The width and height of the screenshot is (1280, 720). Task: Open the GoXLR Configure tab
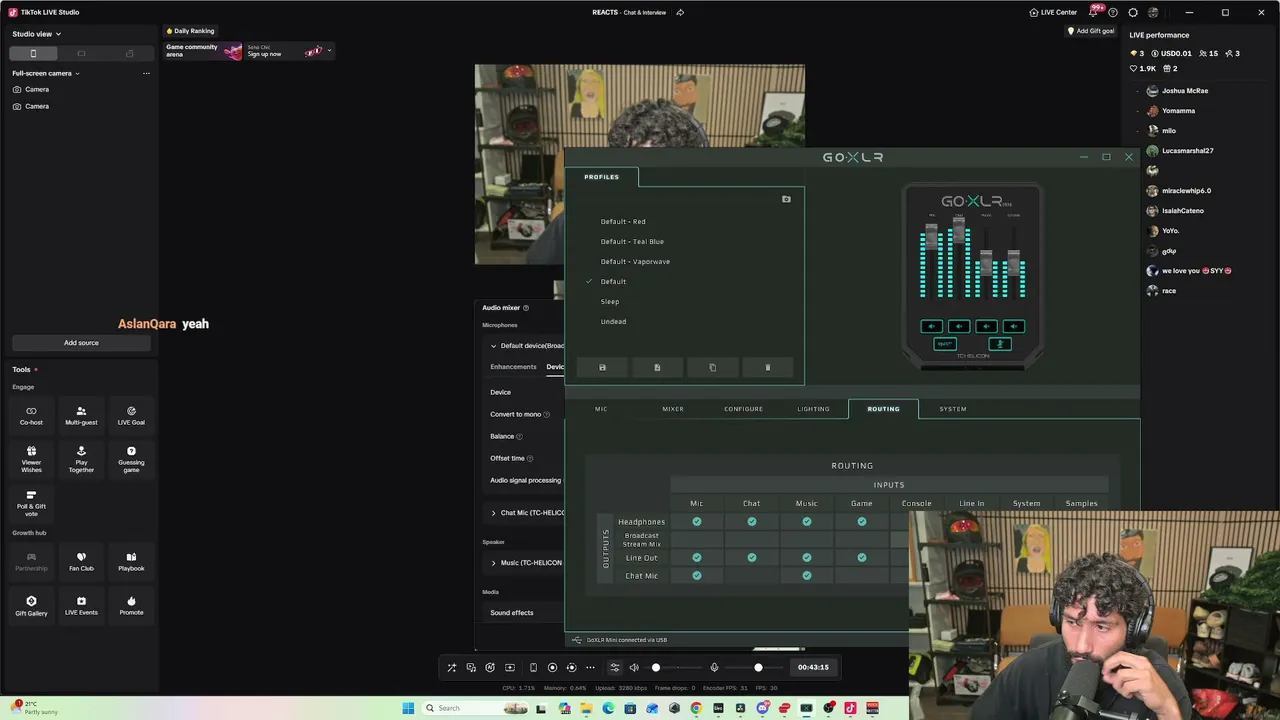pyautogui.click(x=743, y=409)
